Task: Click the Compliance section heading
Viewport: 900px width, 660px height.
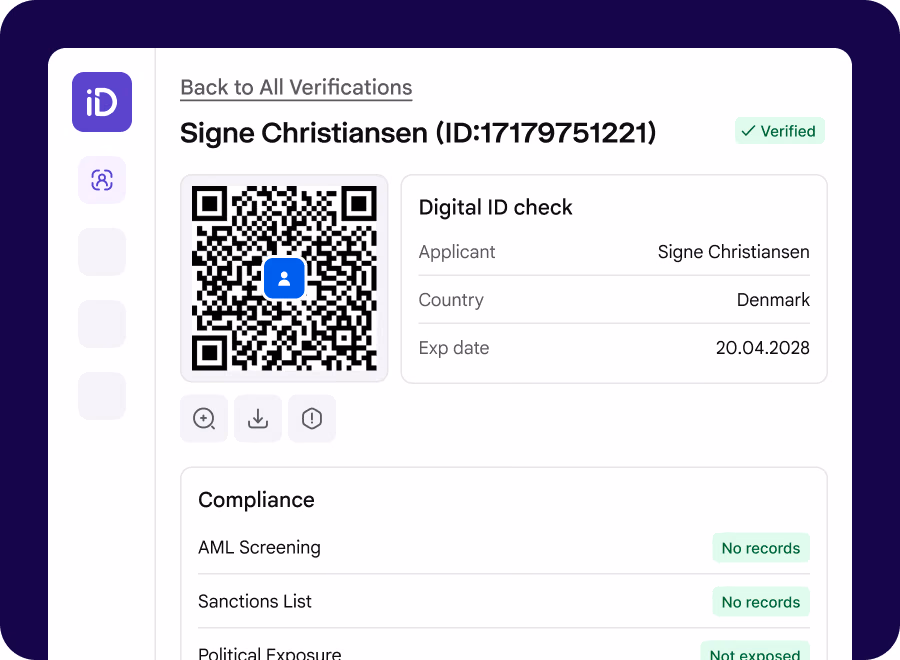Action: [x=257, y=500]
